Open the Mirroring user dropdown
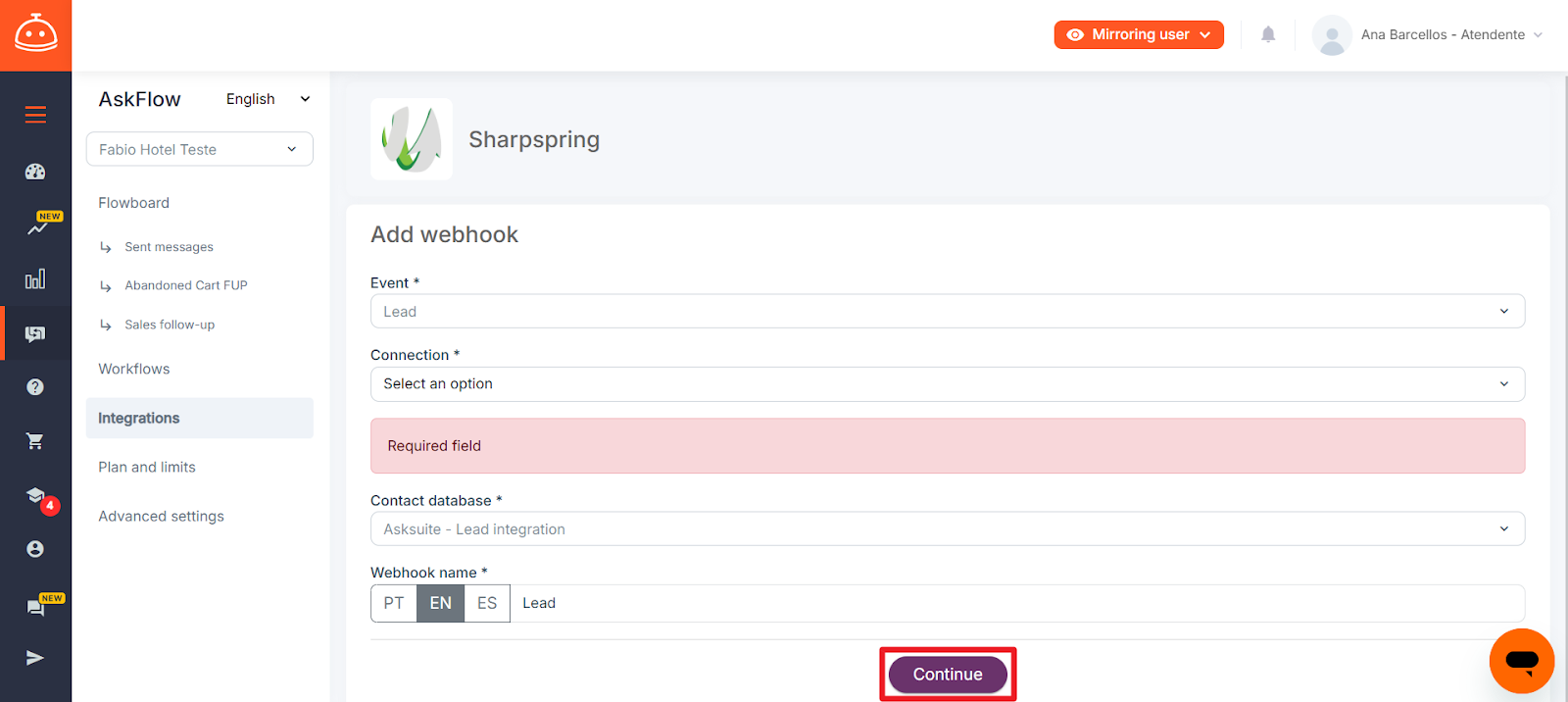The image size is (1568, 702). [1139, 34]
